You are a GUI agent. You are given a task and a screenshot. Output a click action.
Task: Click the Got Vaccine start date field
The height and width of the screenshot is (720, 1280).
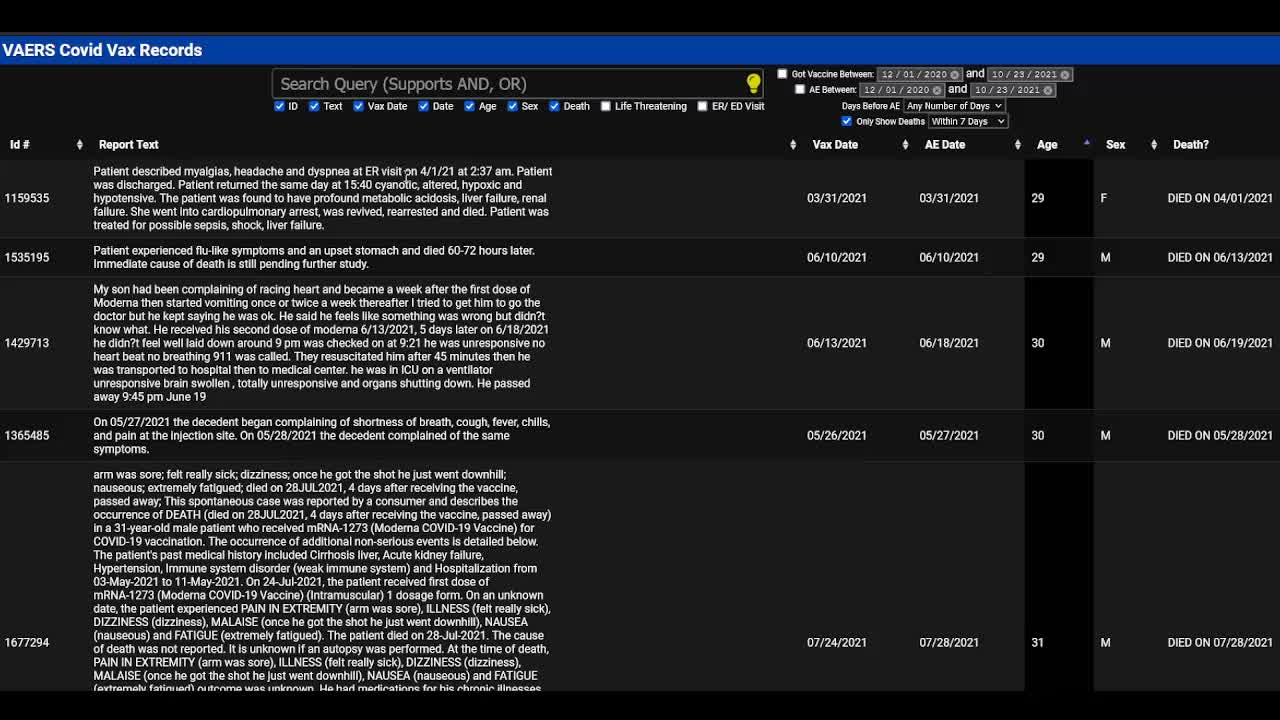tap(919, 75)
